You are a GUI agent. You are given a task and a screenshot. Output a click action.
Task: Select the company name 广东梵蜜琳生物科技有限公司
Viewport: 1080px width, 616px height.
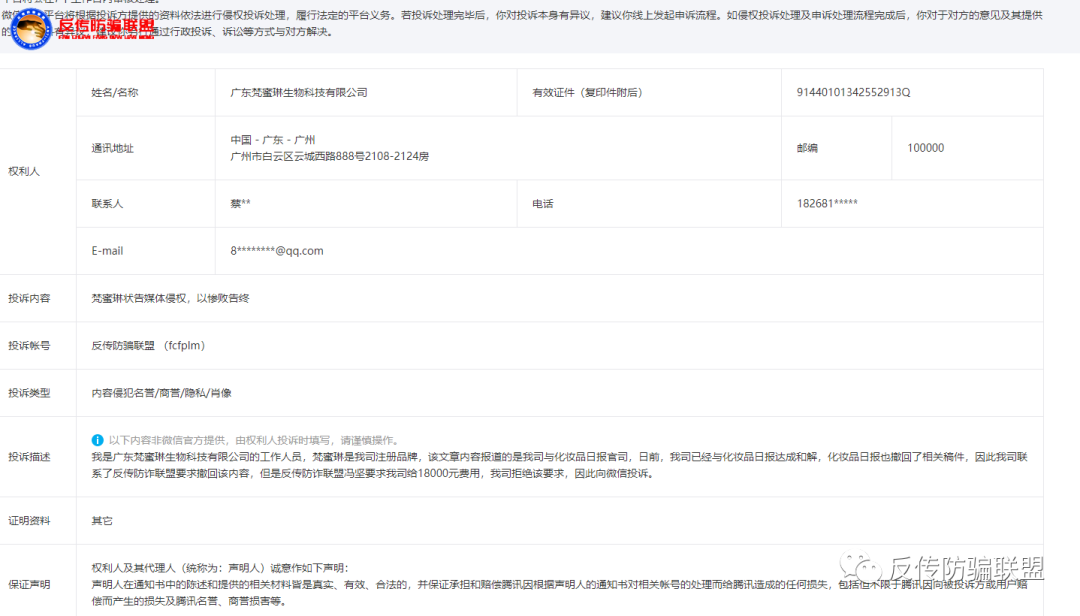click(300, 92)
